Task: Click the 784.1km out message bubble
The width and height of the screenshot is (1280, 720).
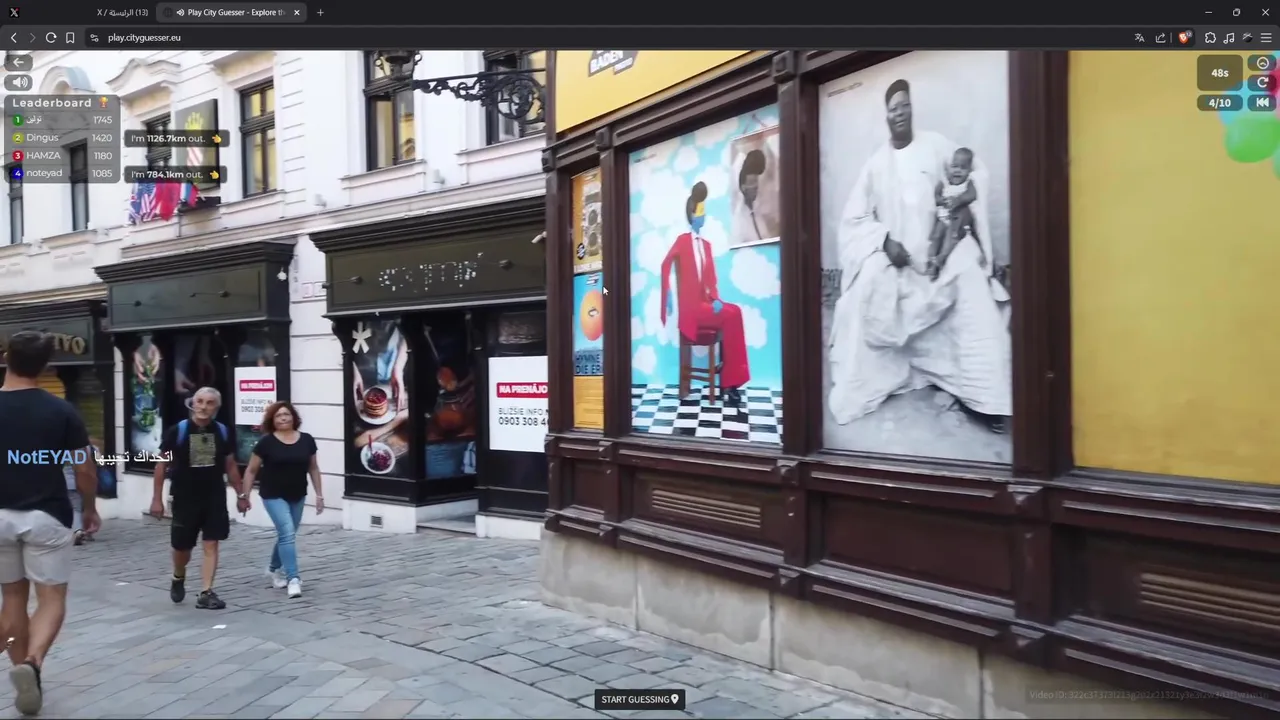Action: 176,174
